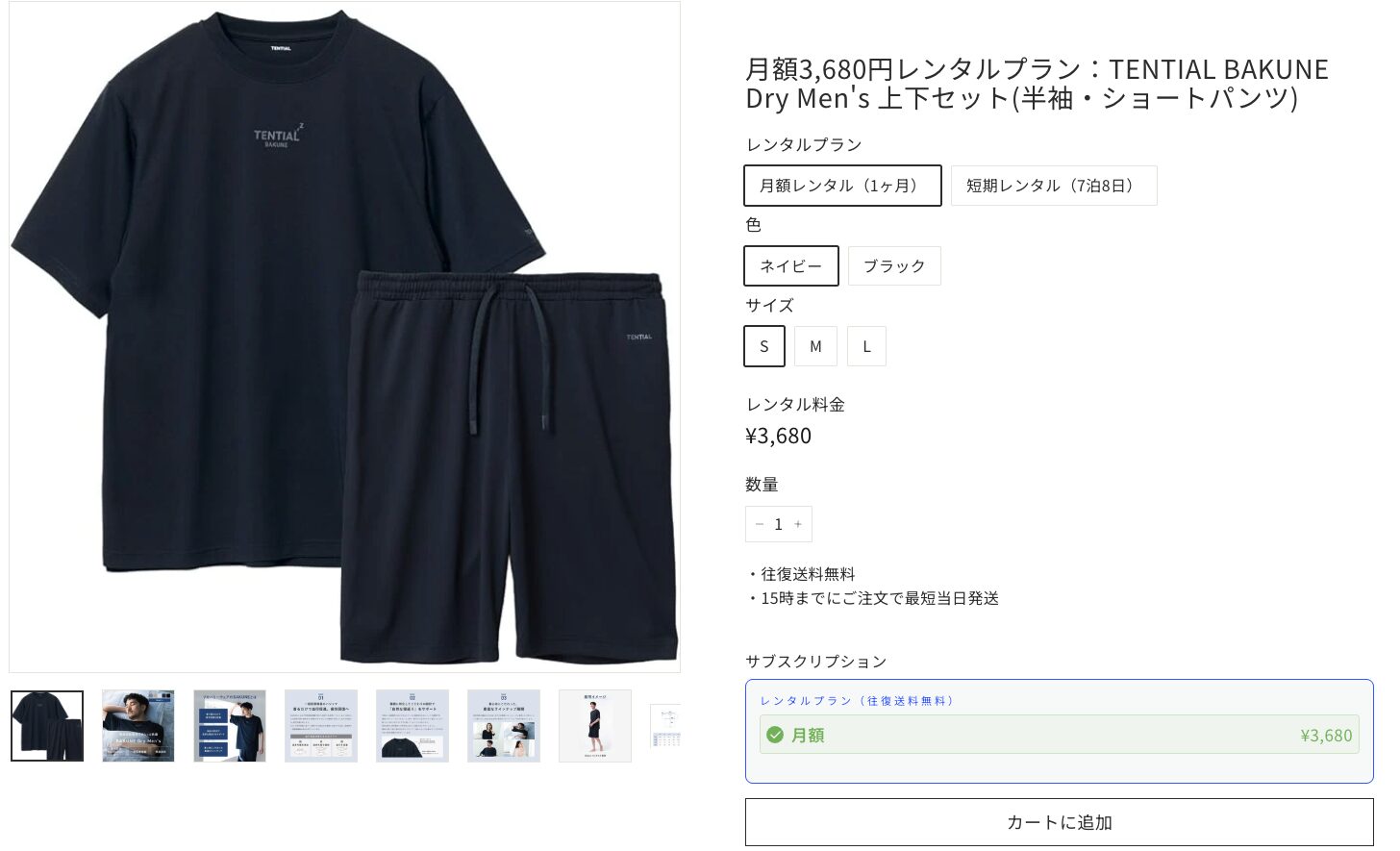The height and width of the screenshot is (851, 1400).
Task: Choose ネイビー color option
Action: [x=791, y=266]
